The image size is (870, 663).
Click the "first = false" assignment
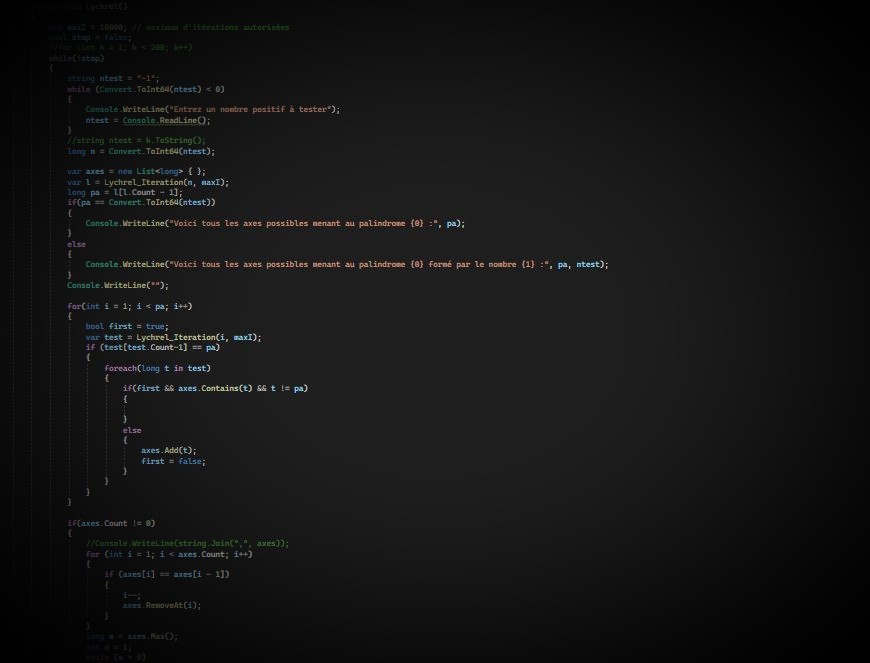[173, 461]
